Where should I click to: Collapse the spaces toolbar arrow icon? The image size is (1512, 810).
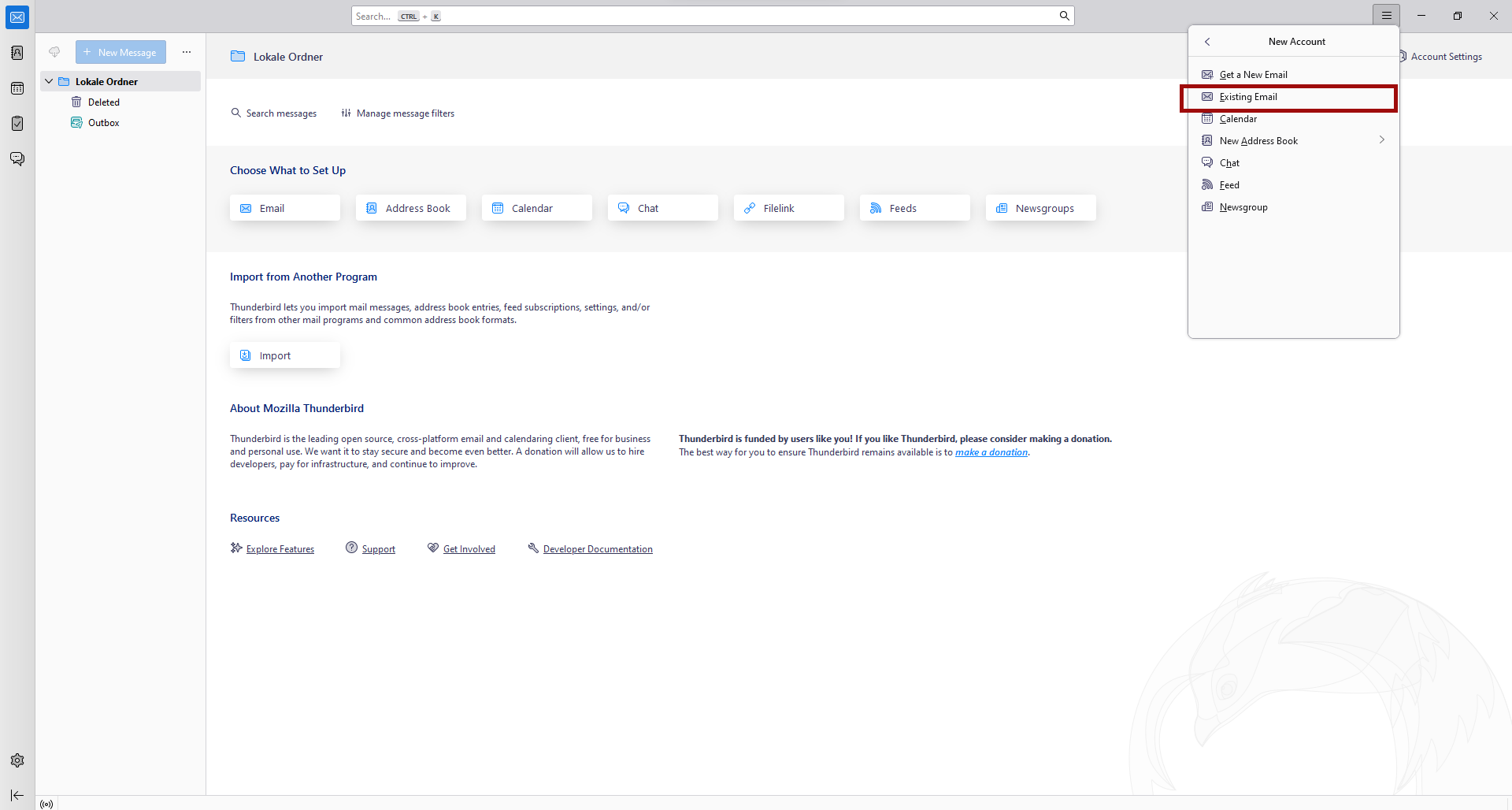(17, 796)
